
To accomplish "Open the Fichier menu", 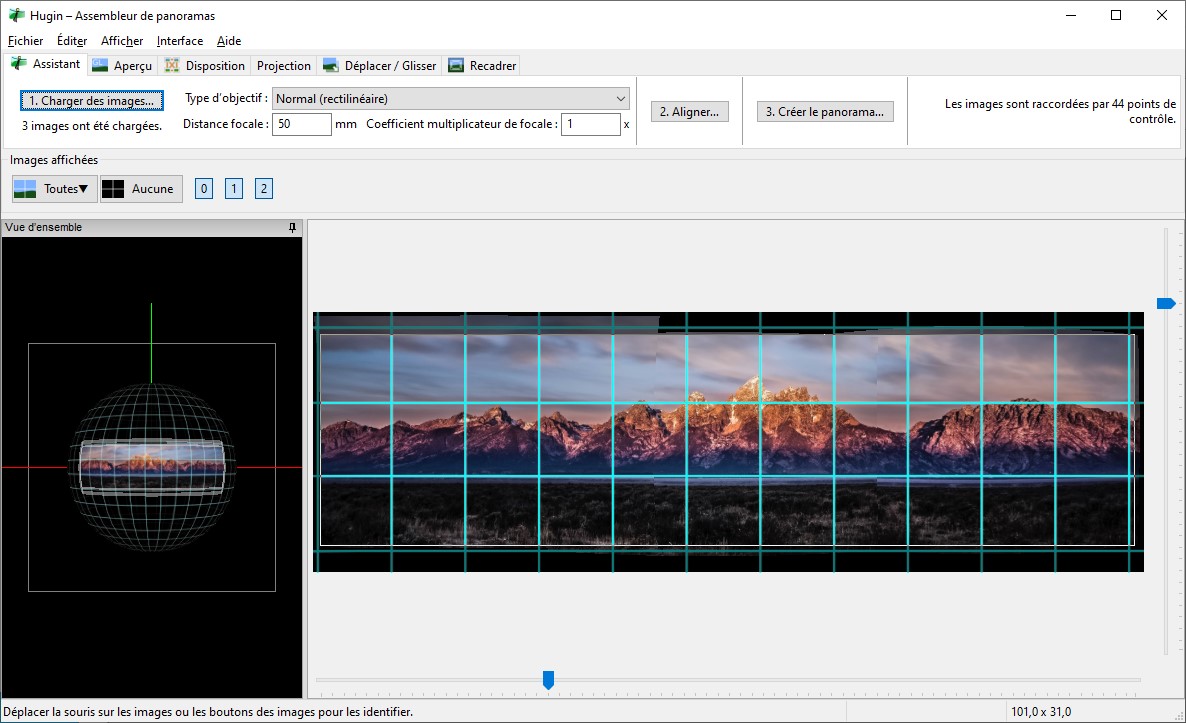I will (x=25, y=41).
